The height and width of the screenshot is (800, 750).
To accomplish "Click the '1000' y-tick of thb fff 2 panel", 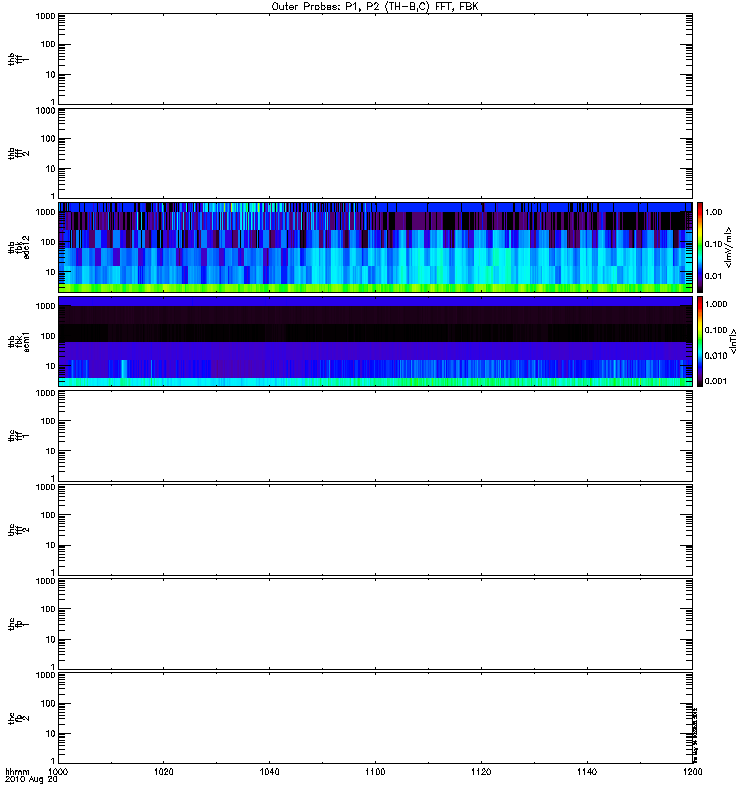I will coord(45,111).
